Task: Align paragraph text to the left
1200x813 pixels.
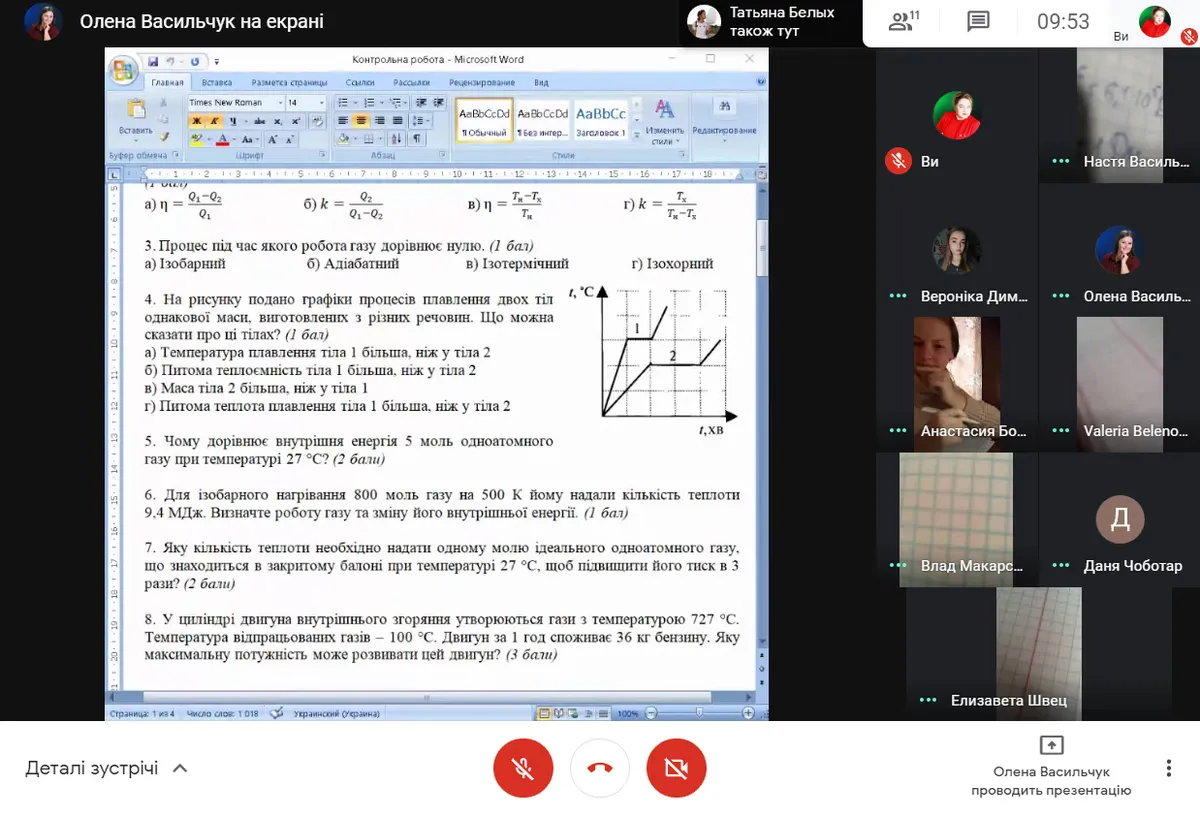Action: click(345, 121)
